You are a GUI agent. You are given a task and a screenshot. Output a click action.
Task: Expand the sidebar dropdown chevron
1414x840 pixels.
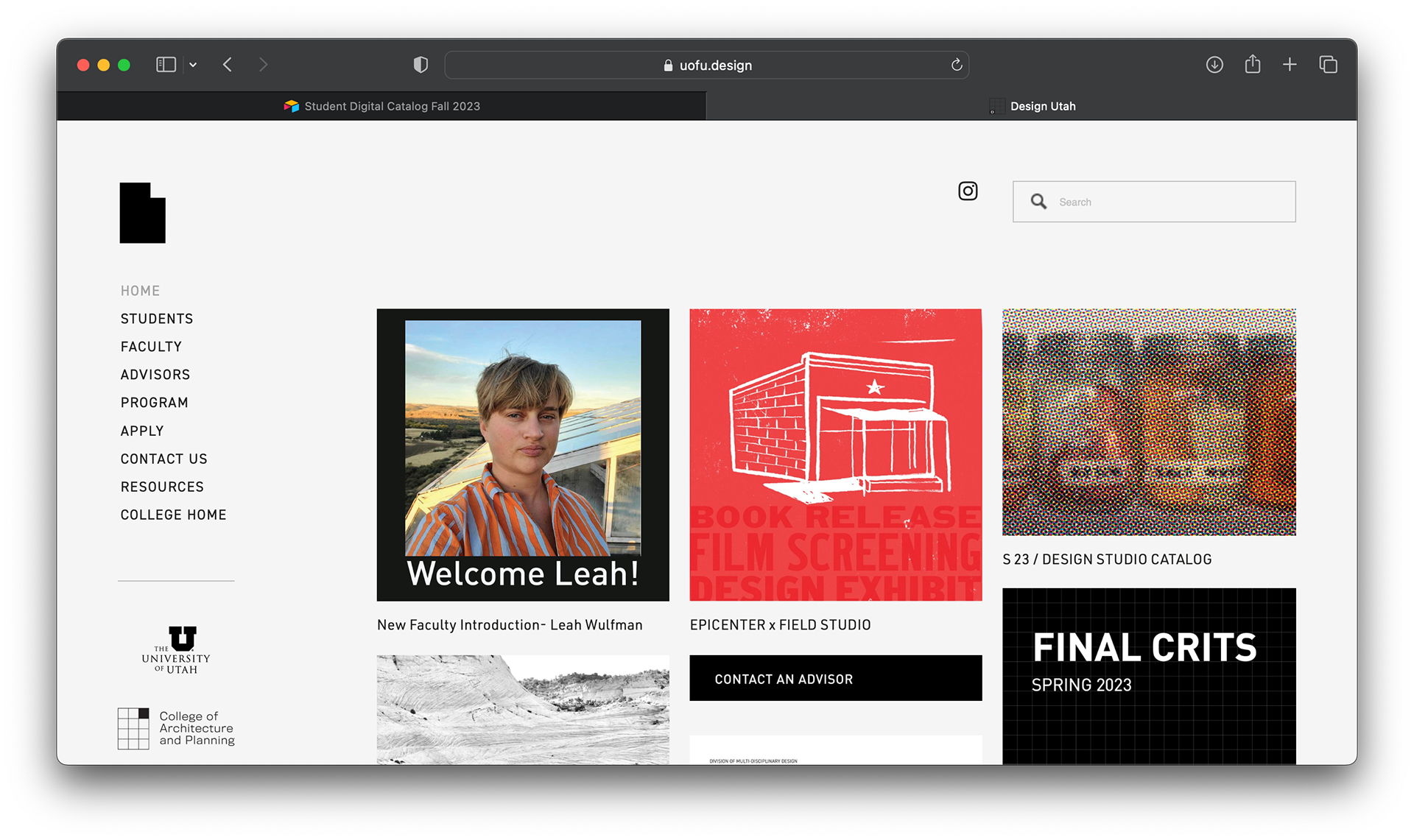click(193, 65)
